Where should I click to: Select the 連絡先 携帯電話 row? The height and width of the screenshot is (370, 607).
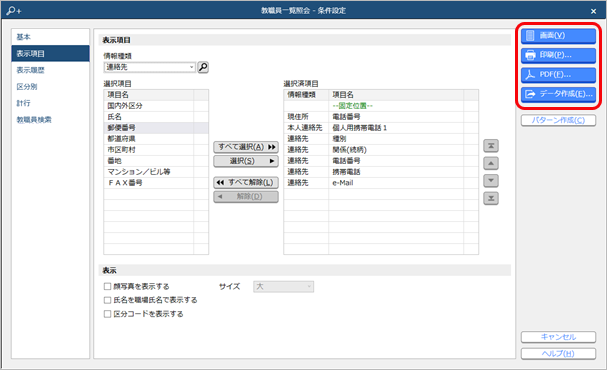381,172
